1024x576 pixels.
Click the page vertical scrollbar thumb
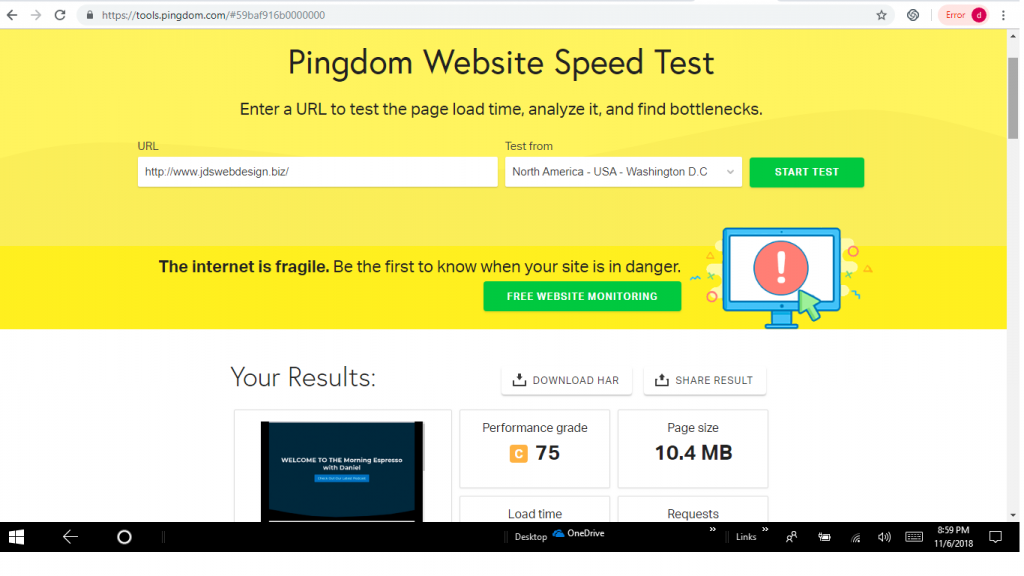[x=1012, y=98]
